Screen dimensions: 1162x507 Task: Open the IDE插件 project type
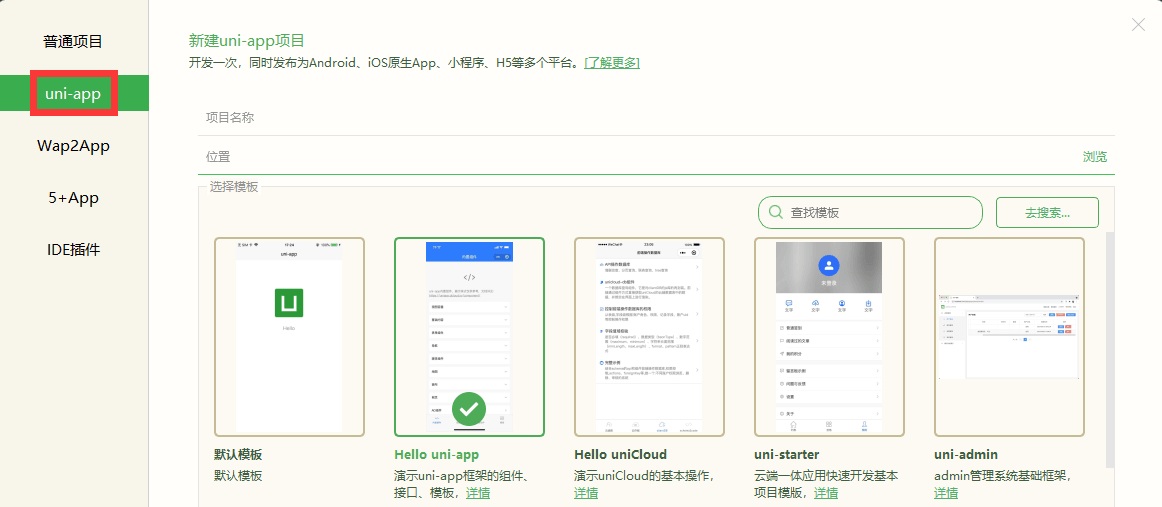click(x=73, y=250)
